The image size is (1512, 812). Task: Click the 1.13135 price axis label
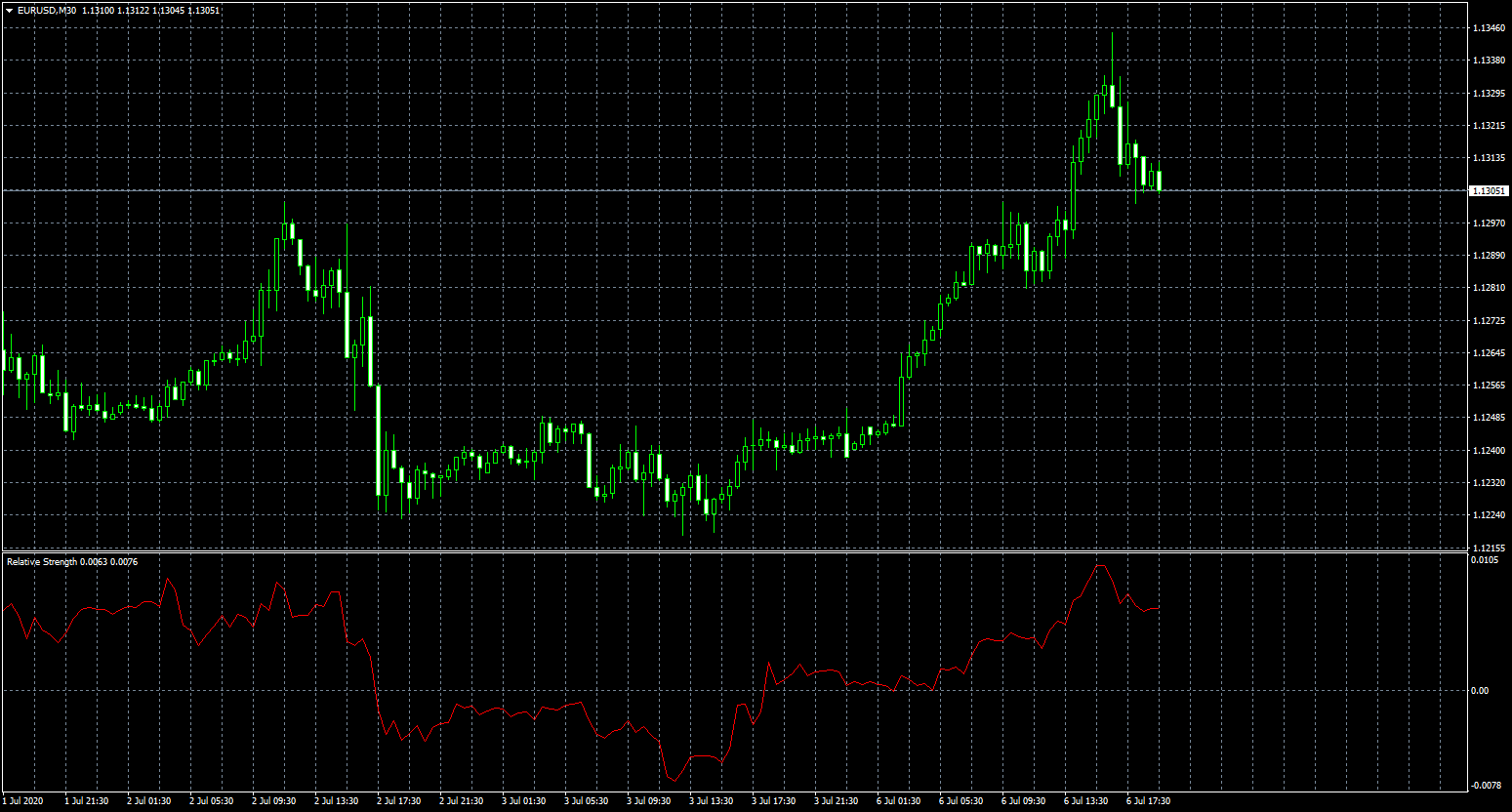(1490, 158)
